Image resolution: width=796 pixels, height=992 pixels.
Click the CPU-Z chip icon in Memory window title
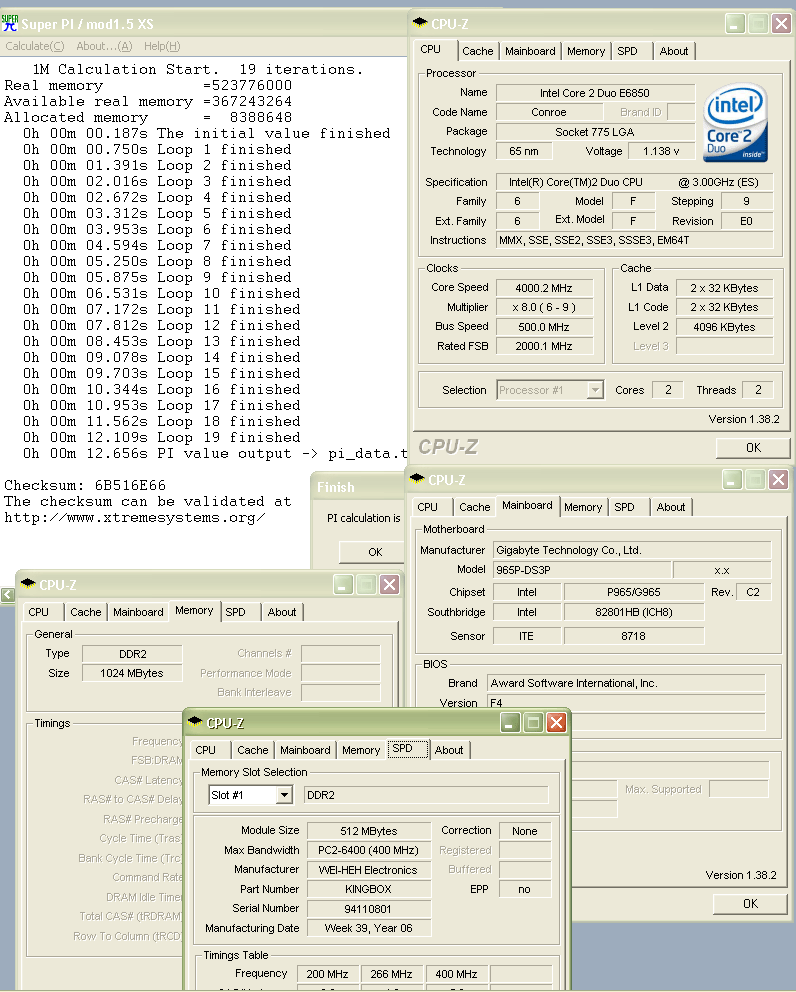(28, 584)
